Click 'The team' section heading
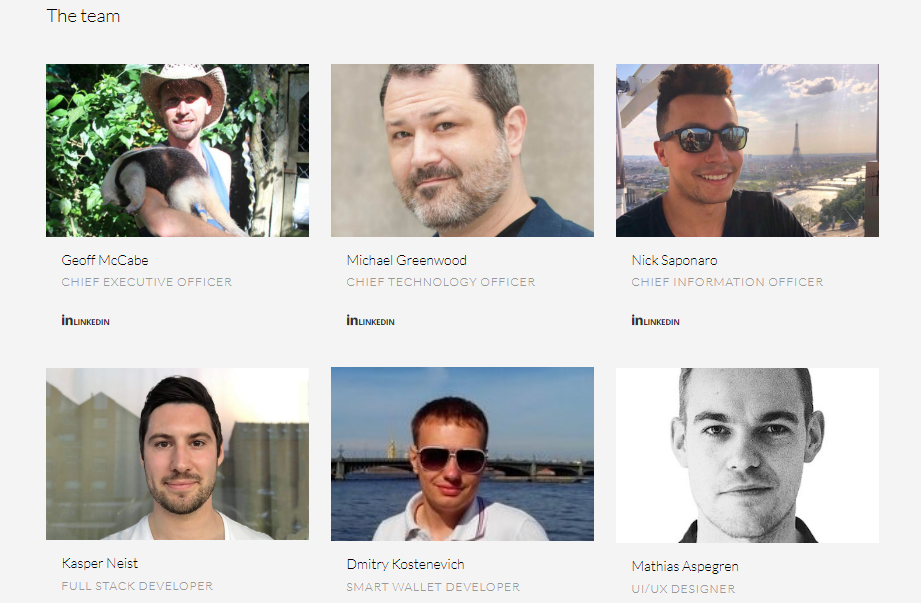 (83, 16)
